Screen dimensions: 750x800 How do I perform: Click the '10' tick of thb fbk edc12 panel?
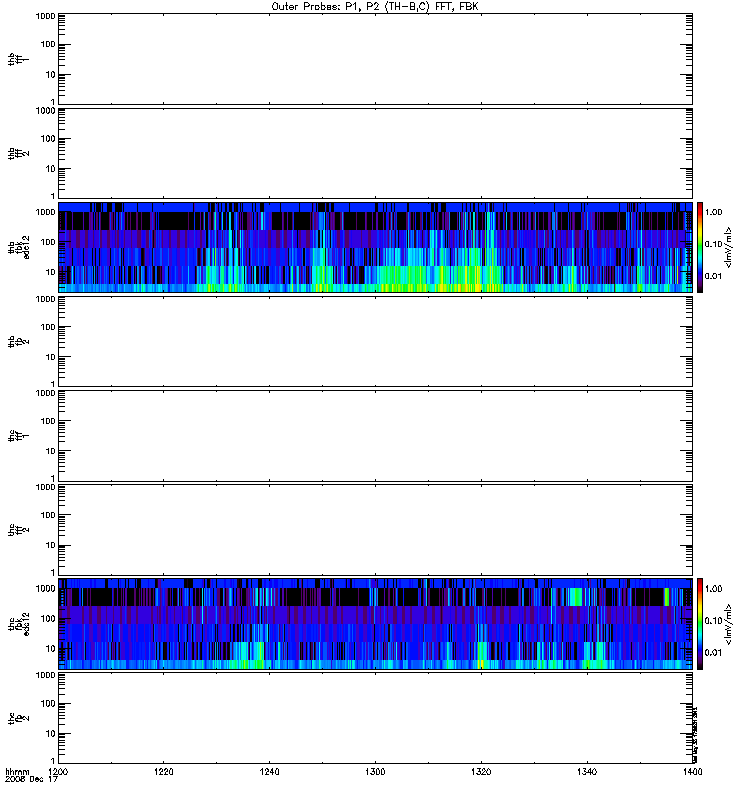pyautogui.click(x=51, y=272)
